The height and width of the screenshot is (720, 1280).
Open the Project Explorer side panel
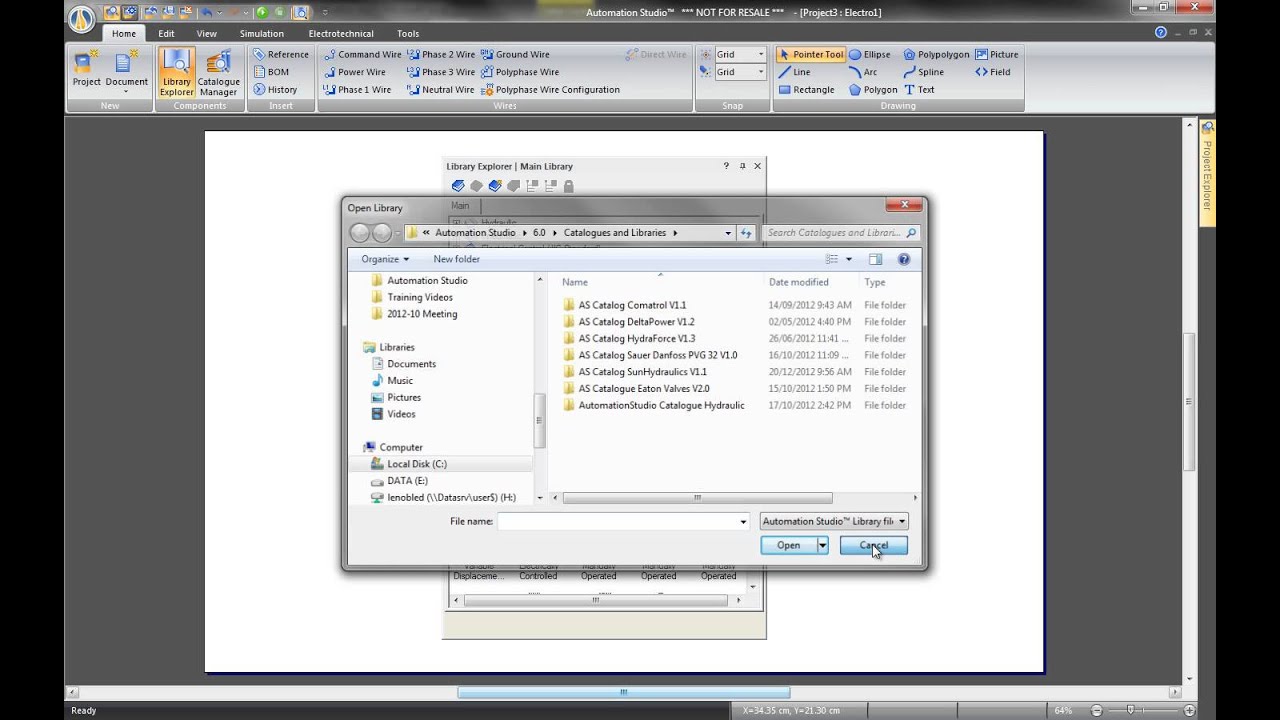[1207, 172]
